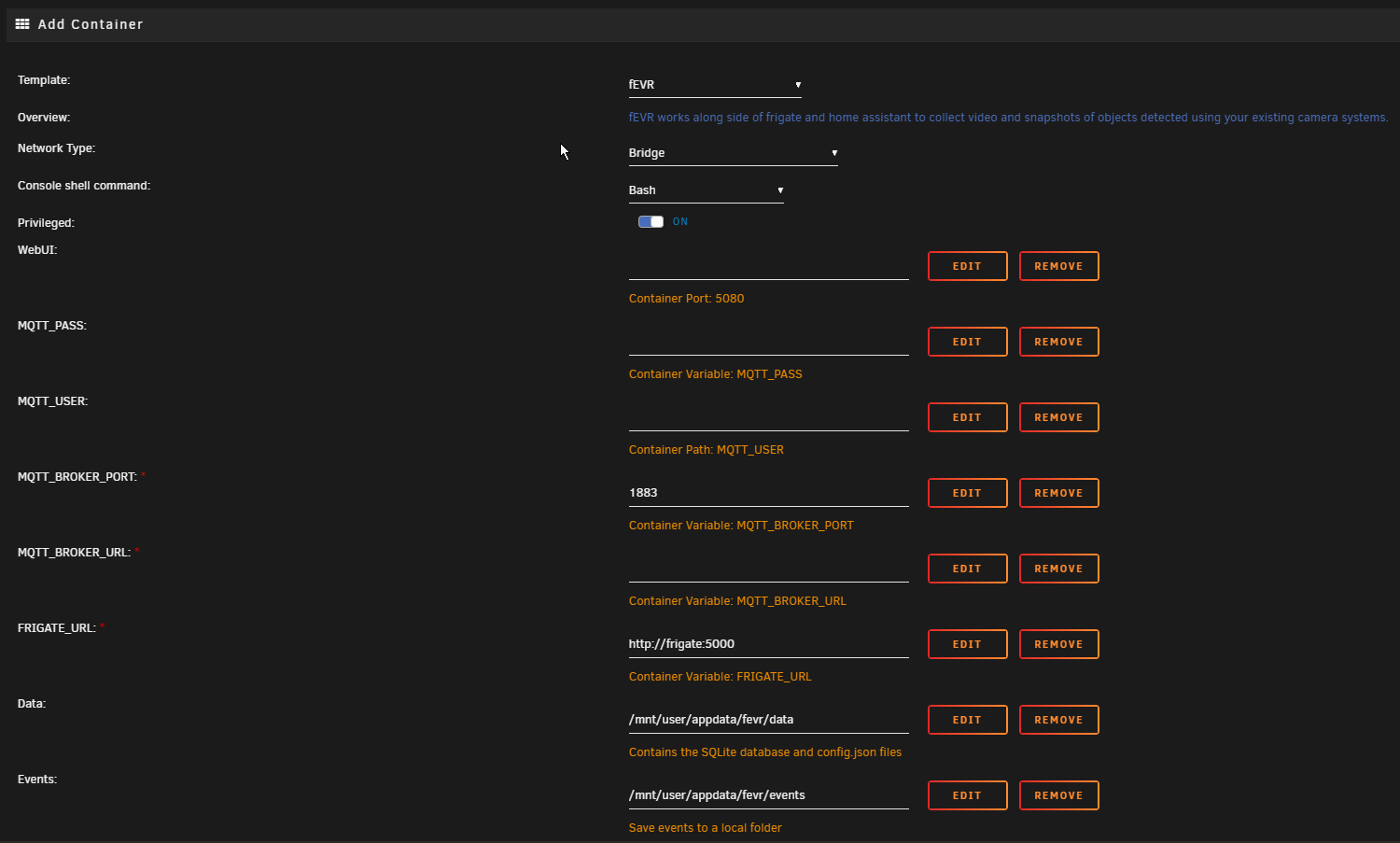Toggle the Privileged switch off
The width and height of the screenshot is (1400, 843).
(651, 221)
